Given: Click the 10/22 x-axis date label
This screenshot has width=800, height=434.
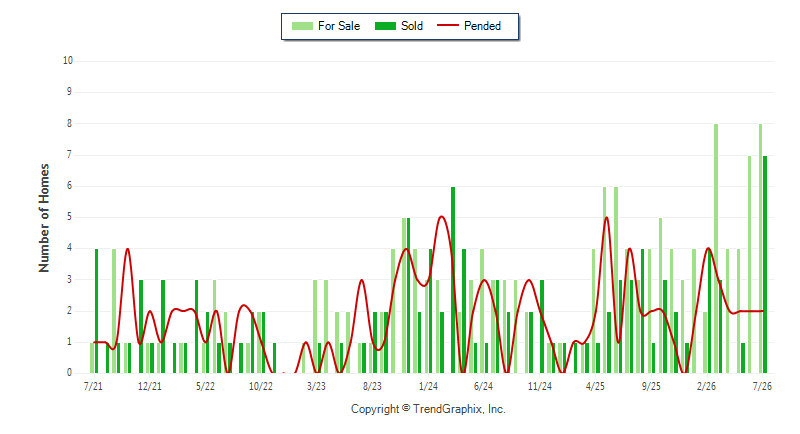Looking at the screenshot, I should pos(261,386).
